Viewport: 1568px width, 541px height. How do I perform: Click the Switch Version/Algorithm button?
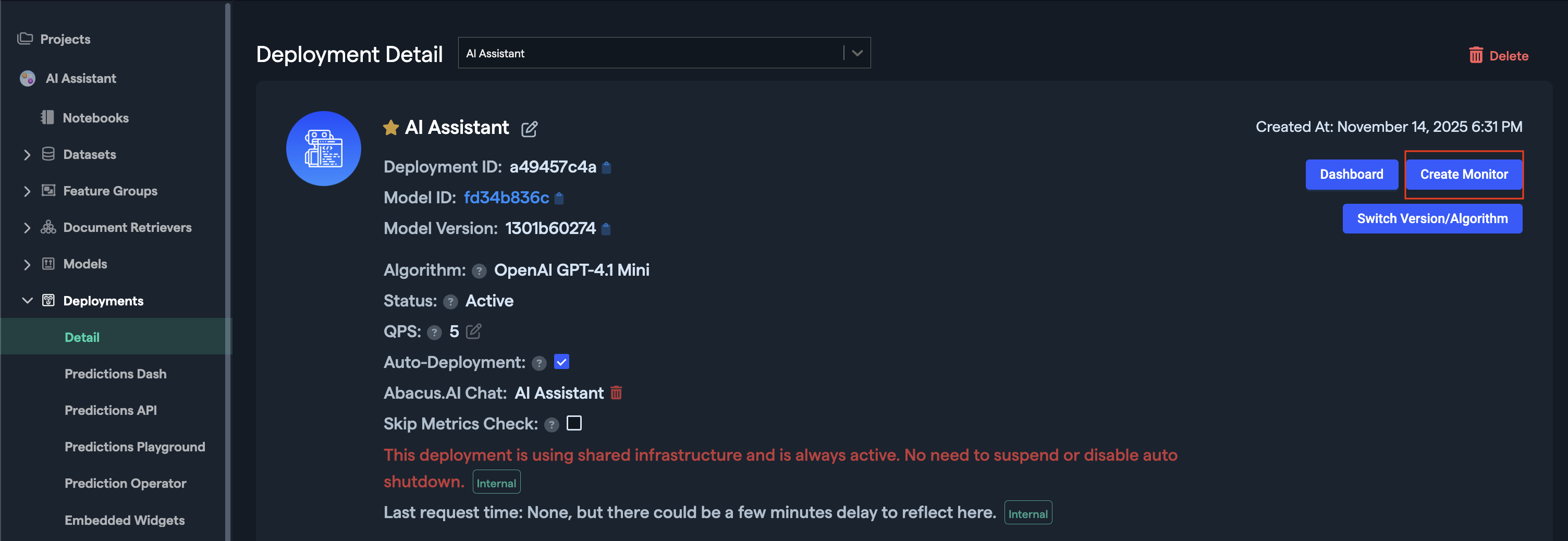[x=1431, y=218]
